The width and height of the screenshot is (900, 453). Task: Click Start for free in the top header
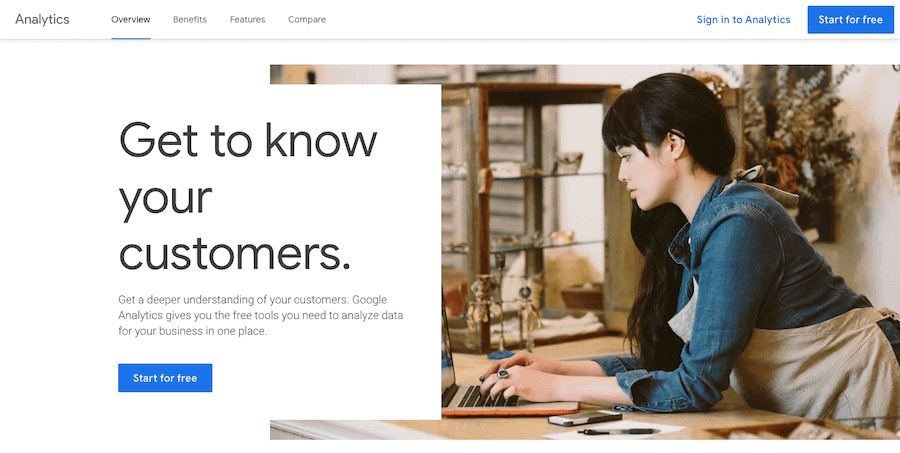point(851,20)
